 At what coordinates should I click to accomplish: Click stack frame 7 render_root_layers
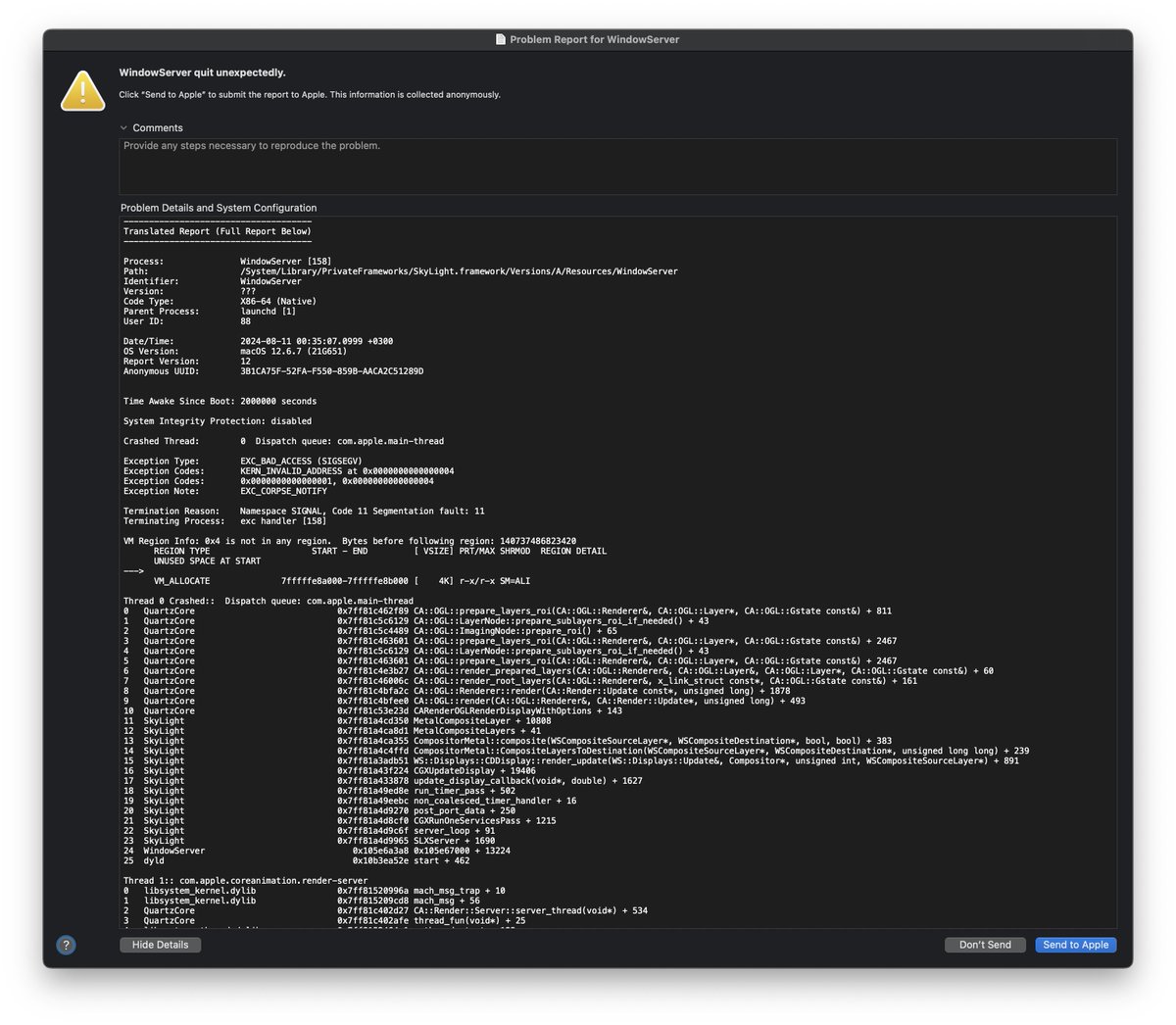[x=520, y=681]
